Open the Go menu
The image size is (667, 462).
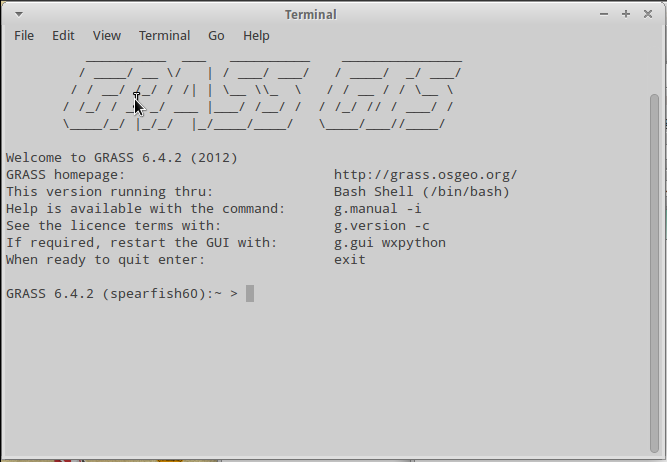(216, 36)
